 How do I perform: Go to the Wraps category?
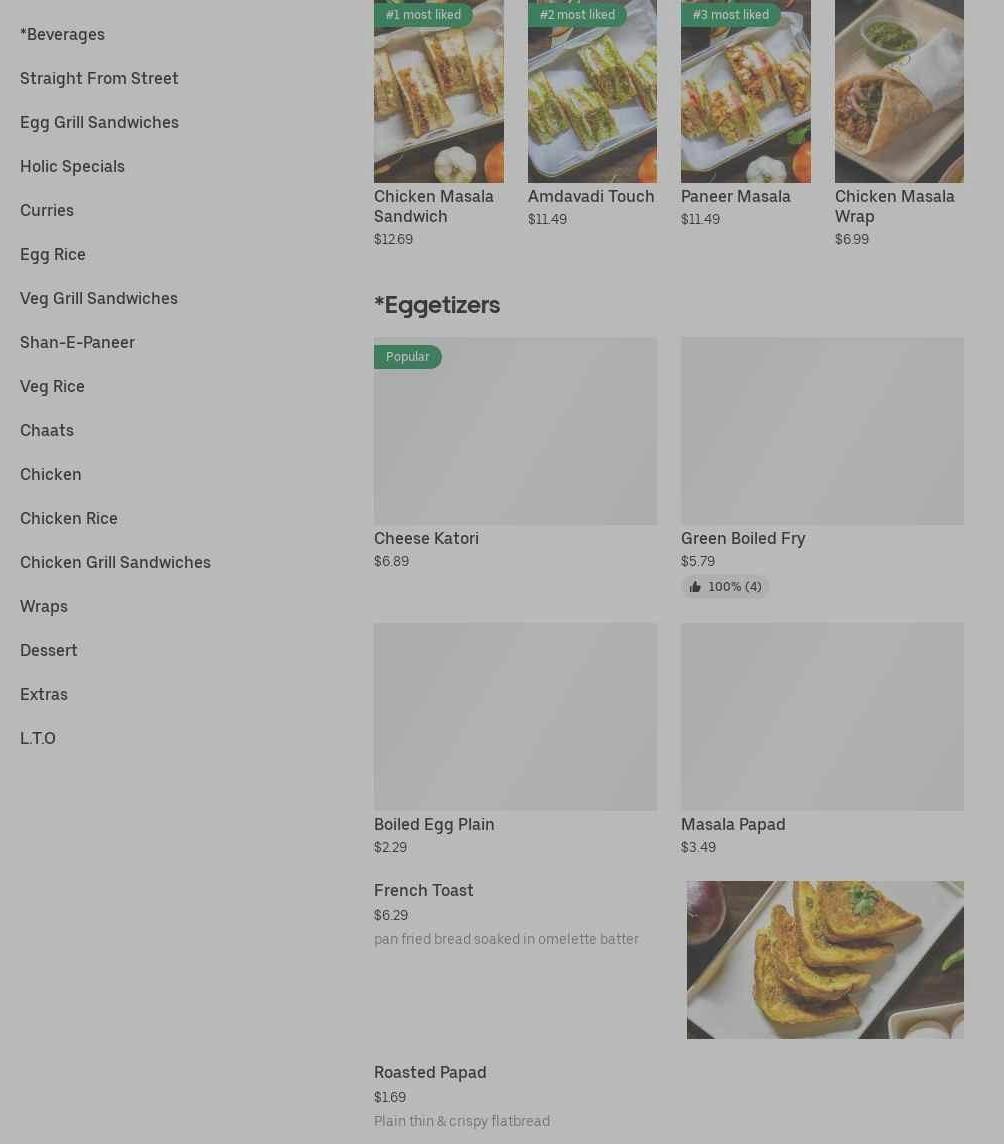point(44,606)
